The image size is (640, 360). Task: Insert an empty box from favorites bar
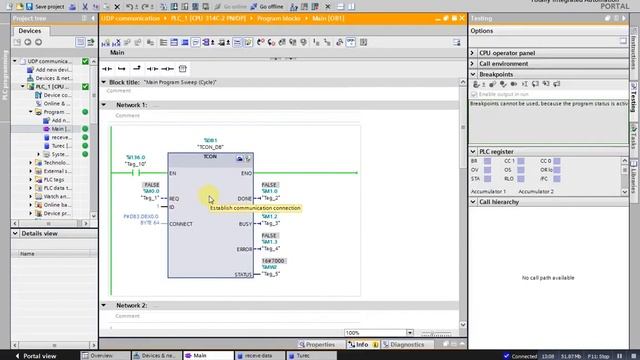[x=182, y=69]
